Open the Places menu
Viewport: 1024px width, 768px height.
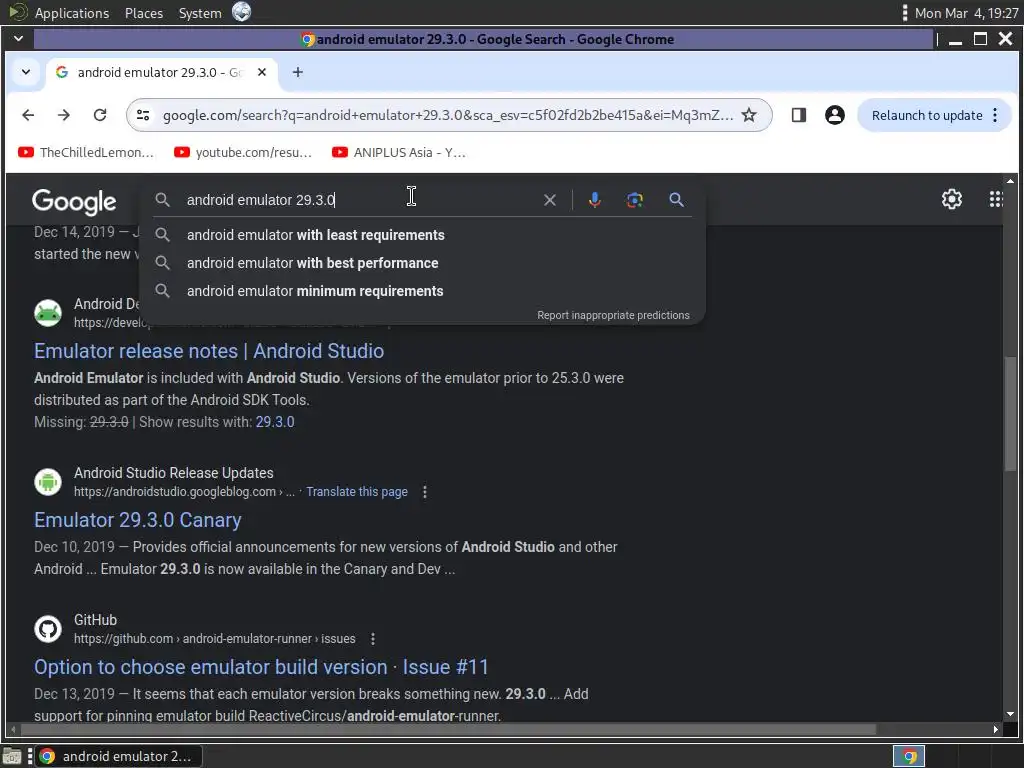point(144,13)
